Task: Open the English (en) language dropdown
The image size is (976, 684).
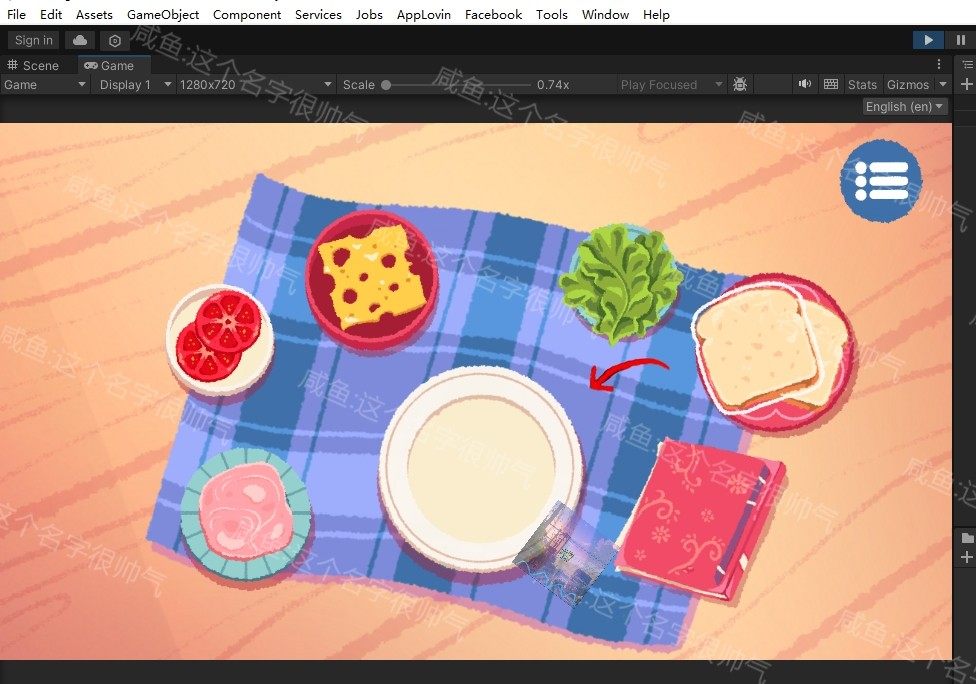Action: [905, 106]
